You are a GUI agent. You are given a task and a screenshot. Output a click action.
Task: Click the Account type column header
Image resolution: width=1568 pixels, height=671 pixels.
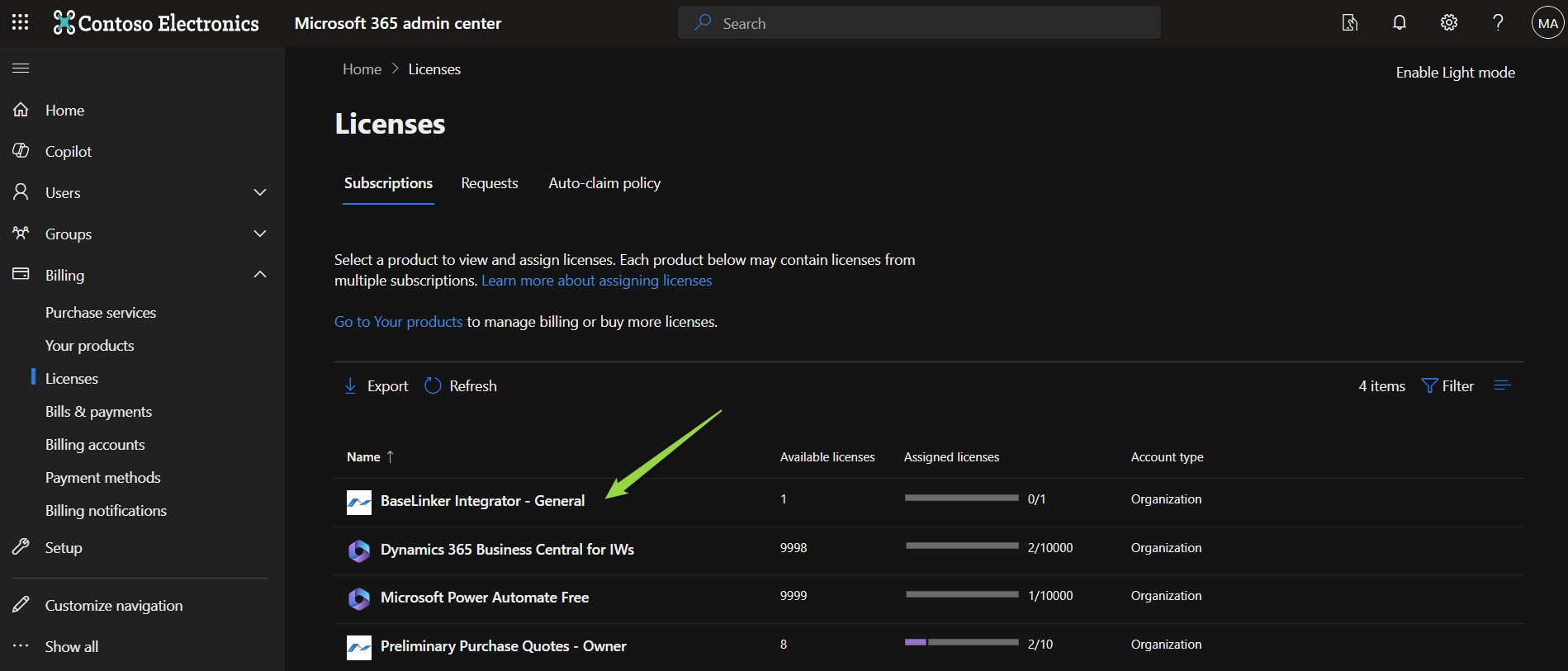(1167, 457)
